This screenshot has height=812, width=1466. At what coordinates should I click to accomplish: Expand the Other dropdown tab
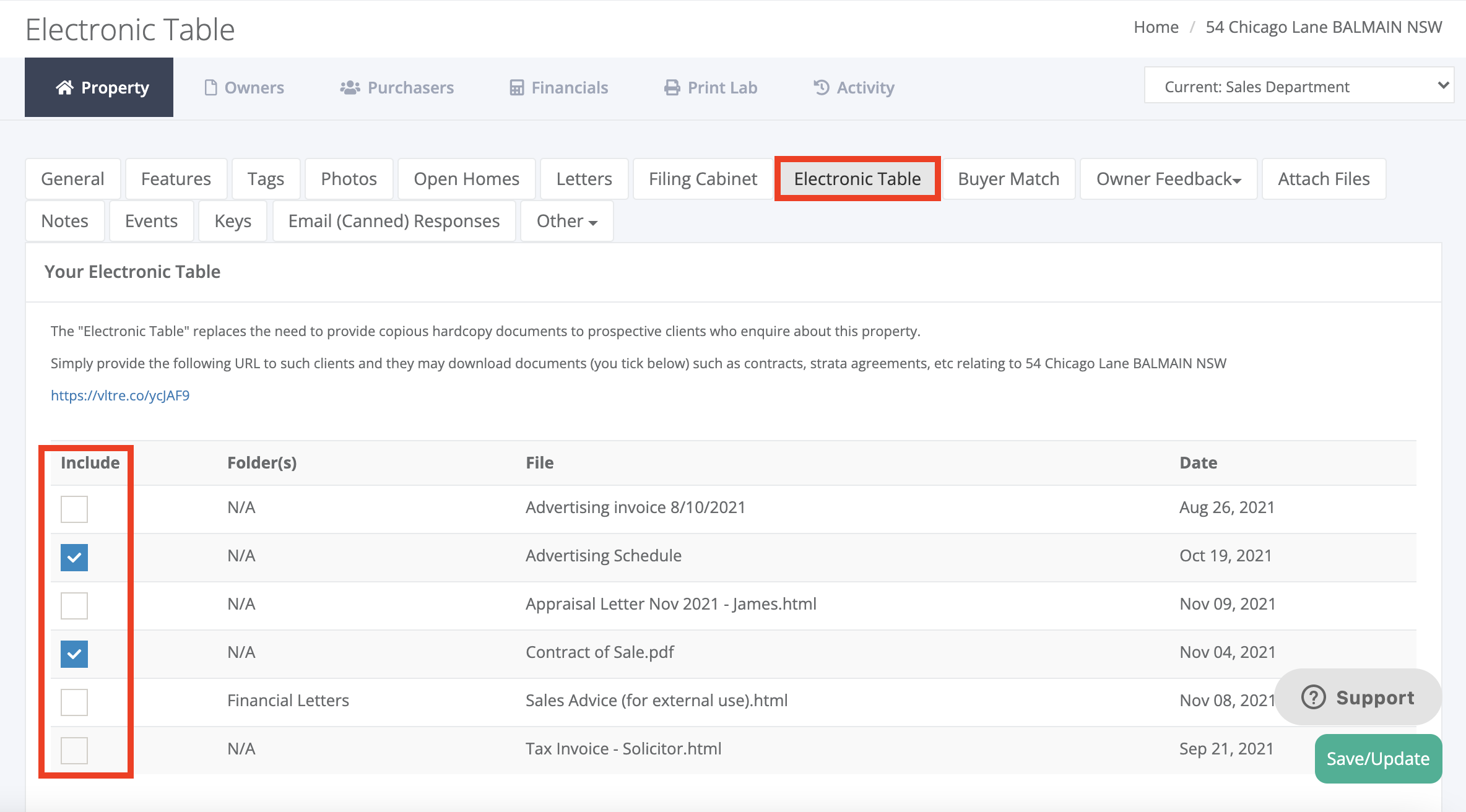pos(566,221)
